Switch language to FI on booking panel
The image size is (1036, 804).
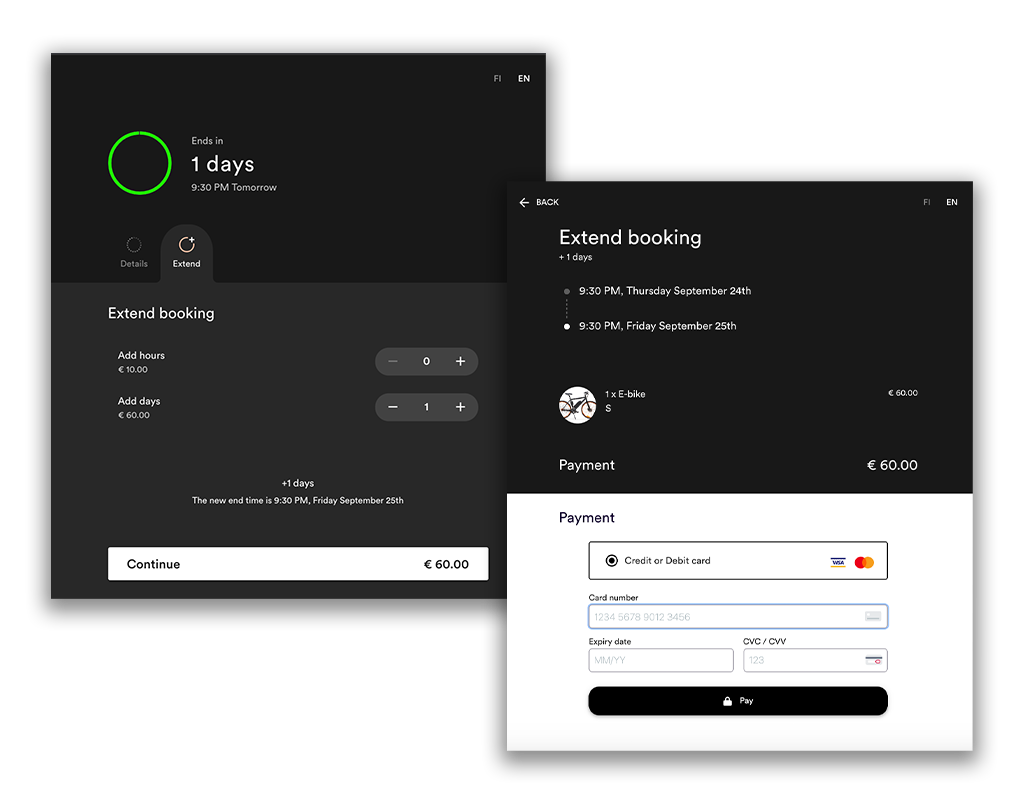[x=498, y=79]
